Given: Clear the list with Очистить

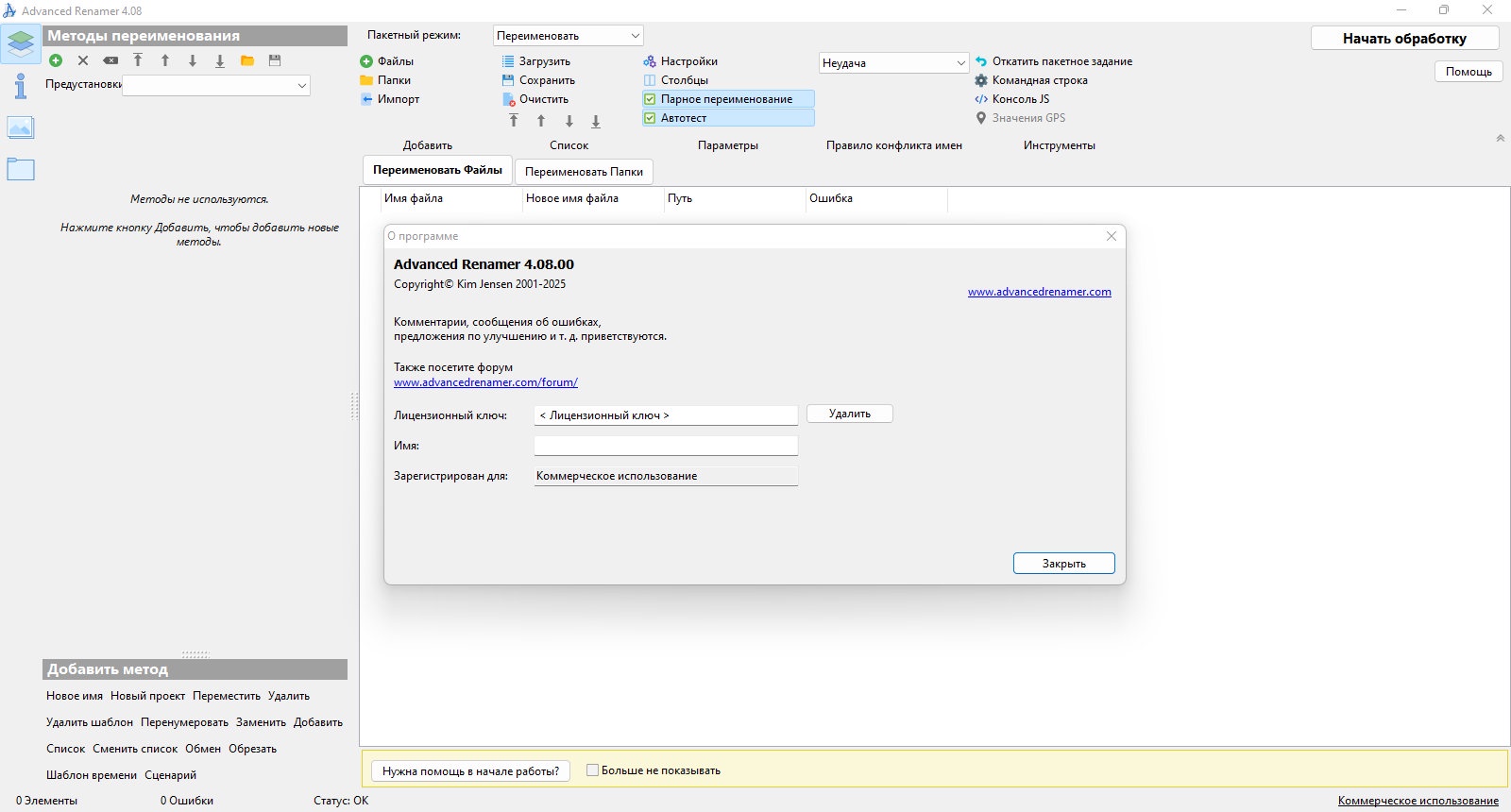Looking at the screenshot, I should [x=535, y=99].
